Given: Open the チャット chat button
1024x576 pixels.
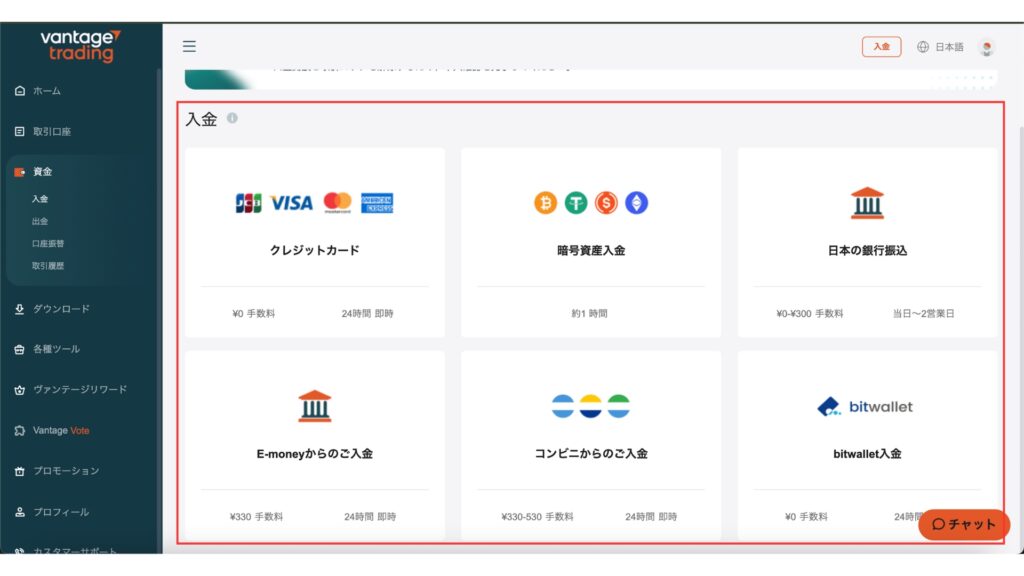Looking at the screenshot, I should tap(964, 524).
